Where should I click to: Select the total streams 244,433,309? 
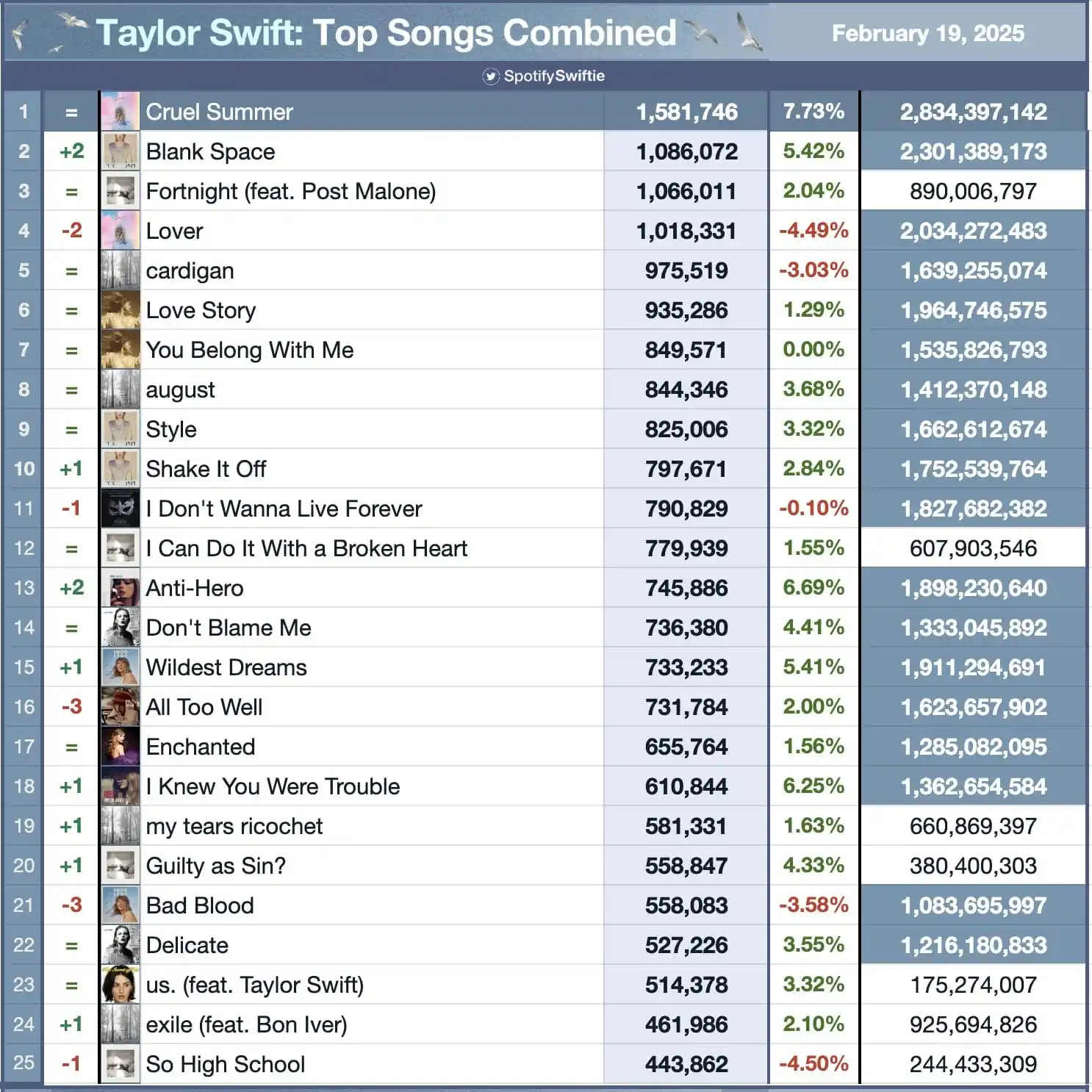tap(973, 1064)
